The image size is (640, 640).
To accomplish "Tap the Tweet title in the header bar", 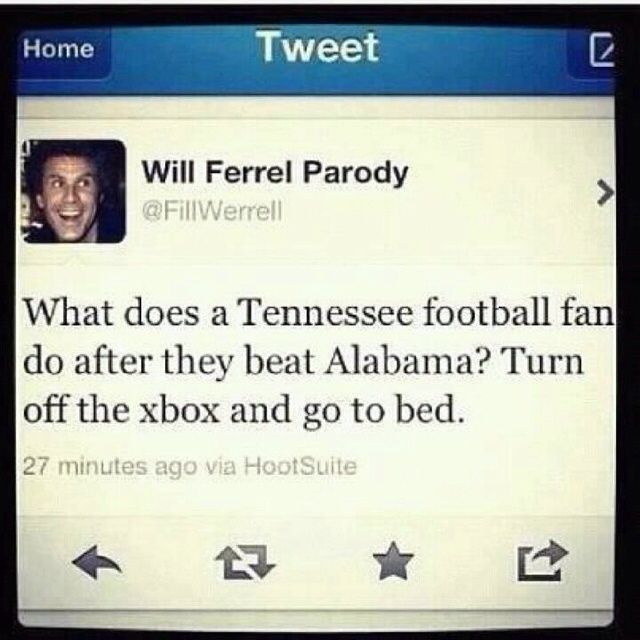I will coord(318,47).
